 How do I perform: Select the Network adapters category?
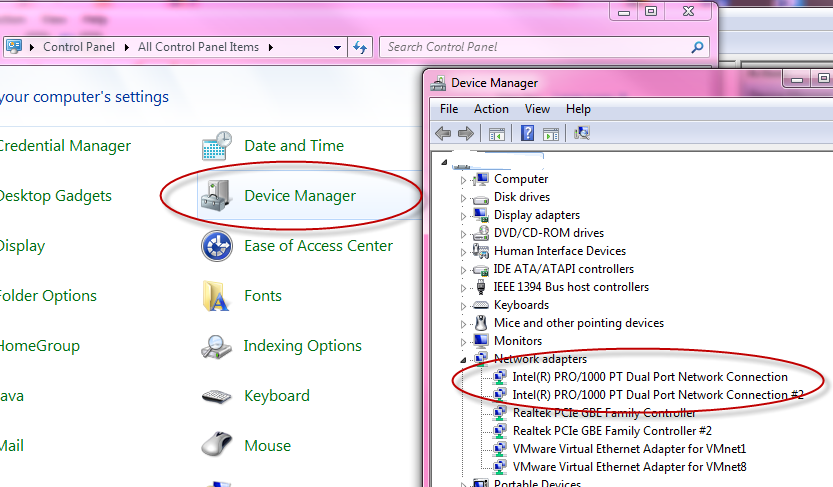pyautogui.click(x=540, y=359)
